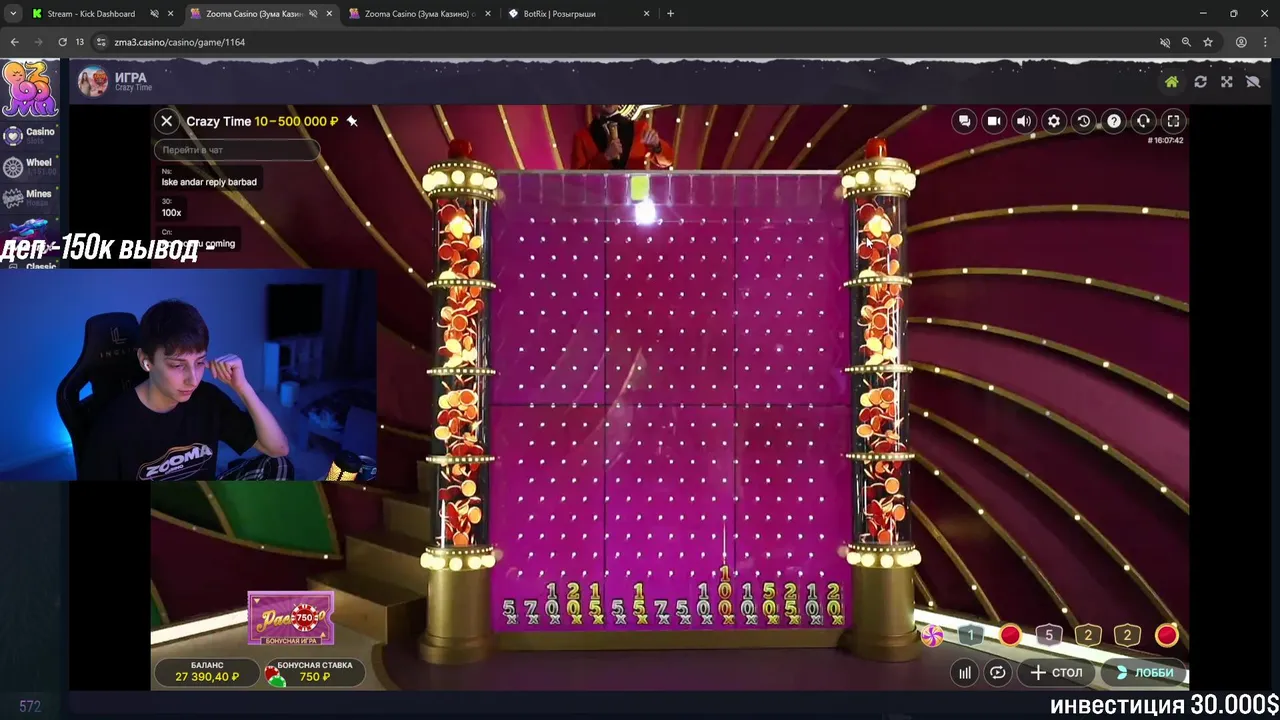Viewport: 1280px width, 720px height.
Task: Zoom page with magnifier icon in toolbar
Action: coord(1186,42)
